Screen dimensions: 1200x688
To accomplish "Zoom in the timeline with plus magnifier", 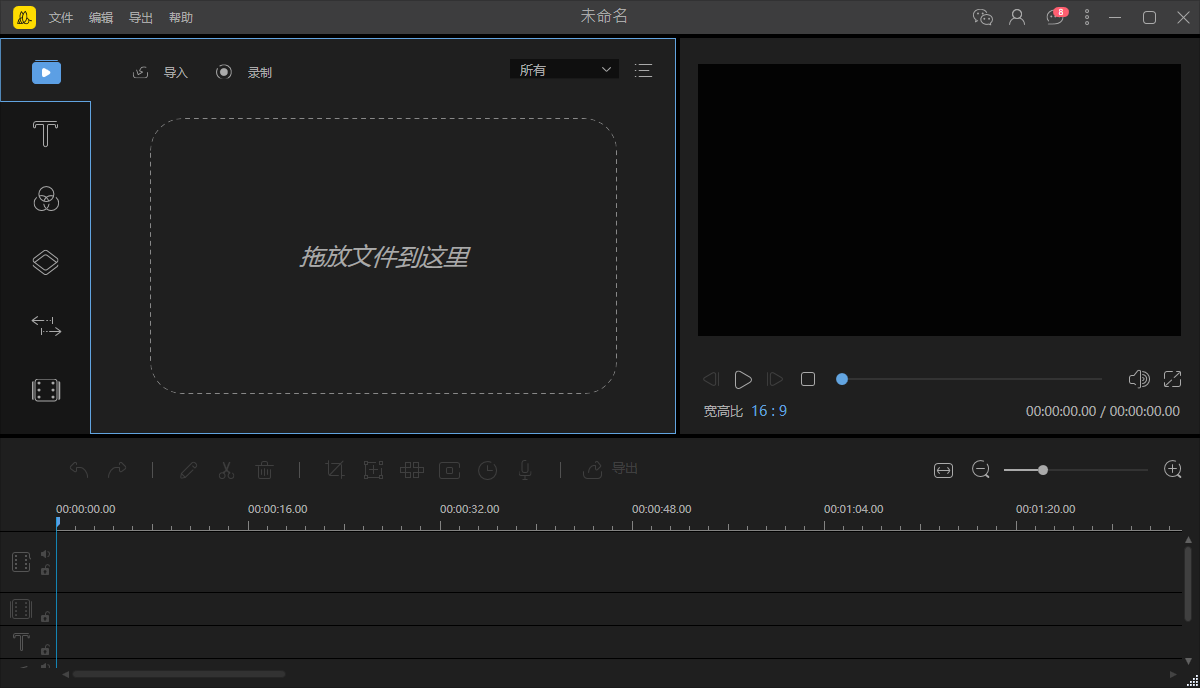I will [x=1173, y=469].
